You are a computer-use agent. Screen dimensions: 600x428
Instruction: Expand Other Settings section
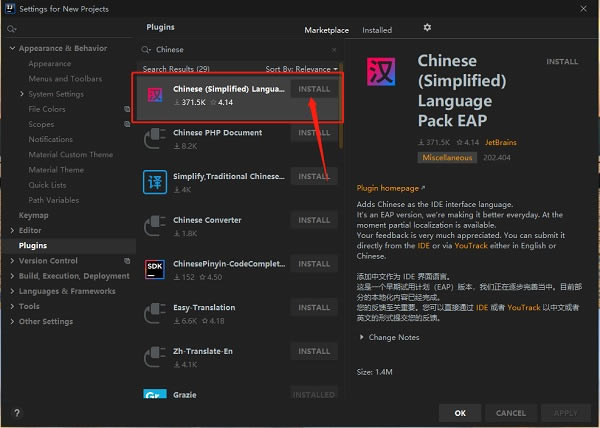coord(12,321)
